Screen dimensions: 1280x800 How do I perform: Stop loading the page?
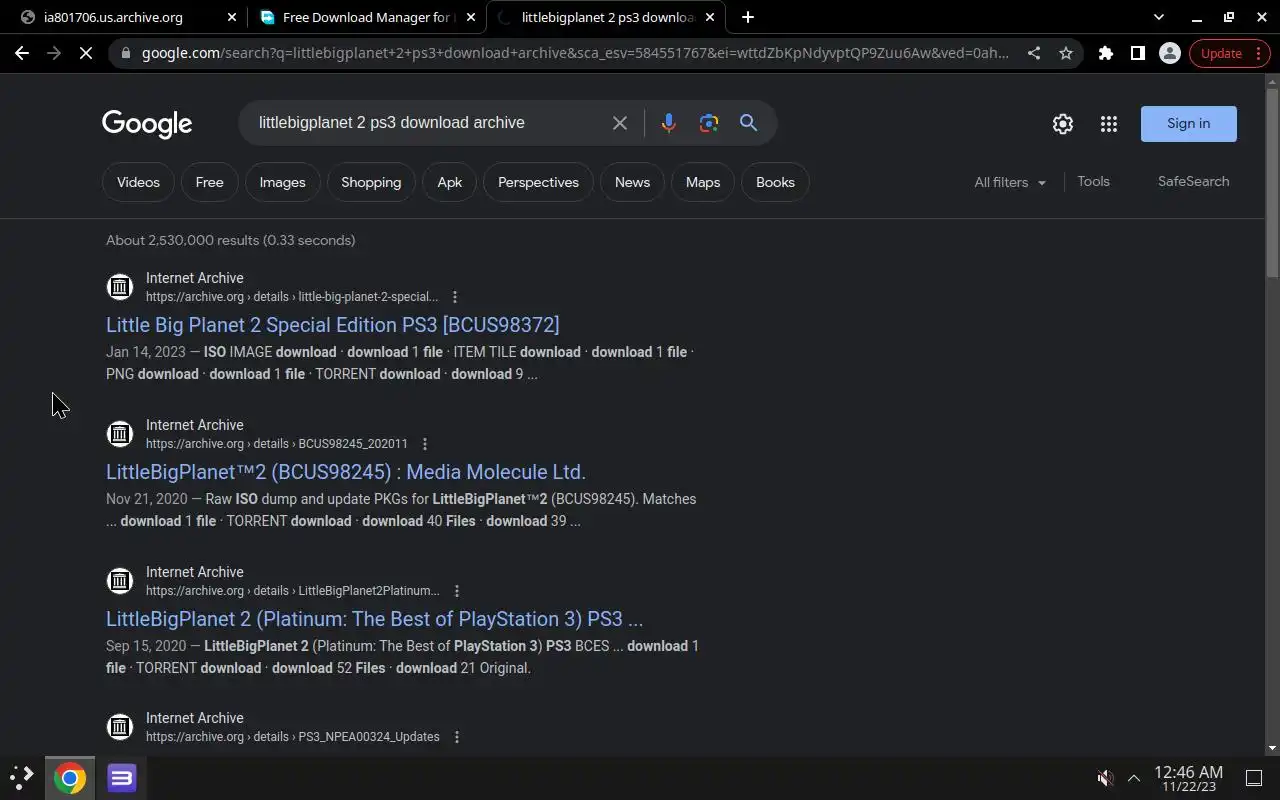[86, 53]
